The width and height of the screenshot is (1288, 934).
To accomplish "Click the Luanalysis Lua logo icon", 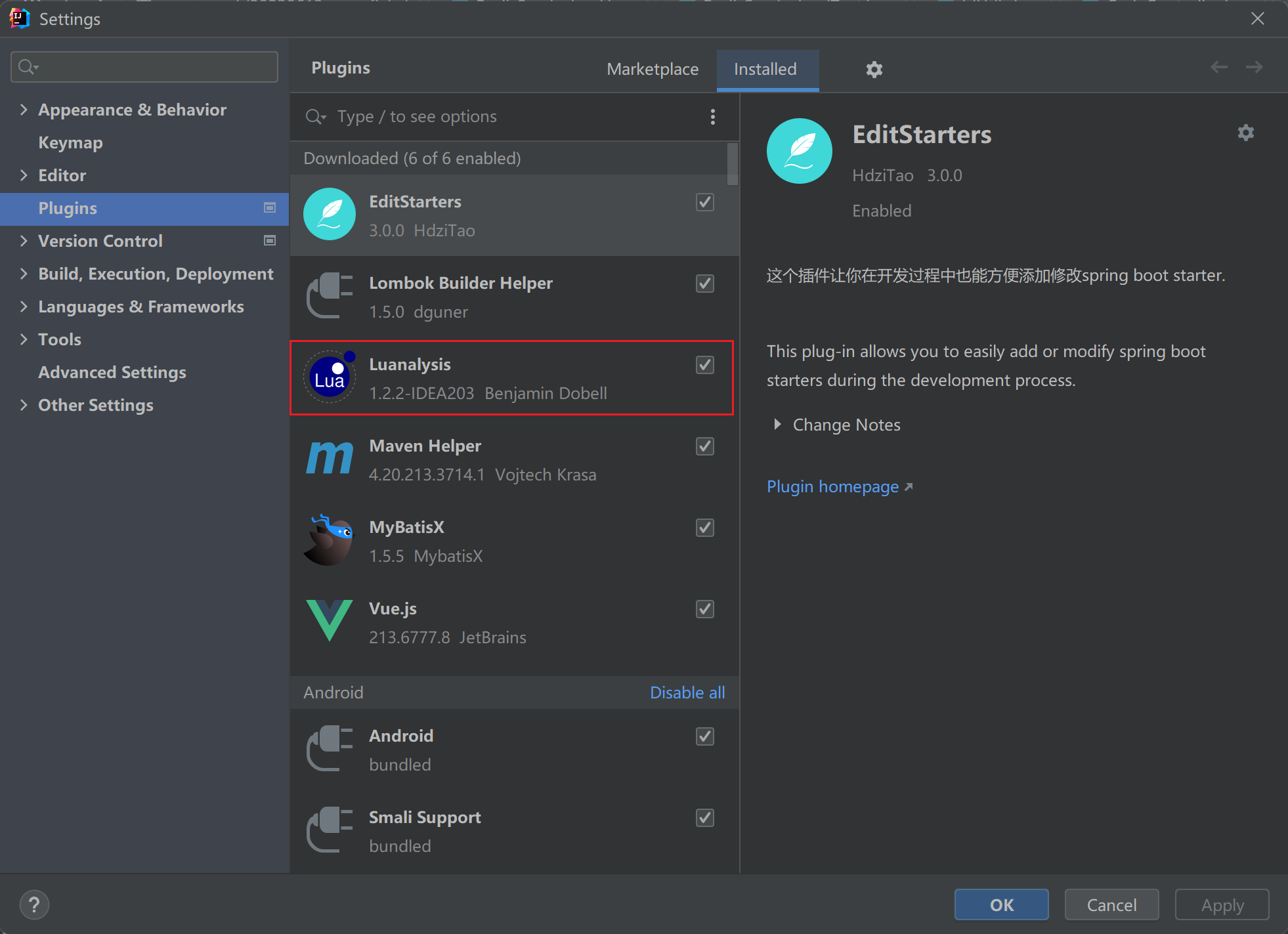I will coord(330,377).
